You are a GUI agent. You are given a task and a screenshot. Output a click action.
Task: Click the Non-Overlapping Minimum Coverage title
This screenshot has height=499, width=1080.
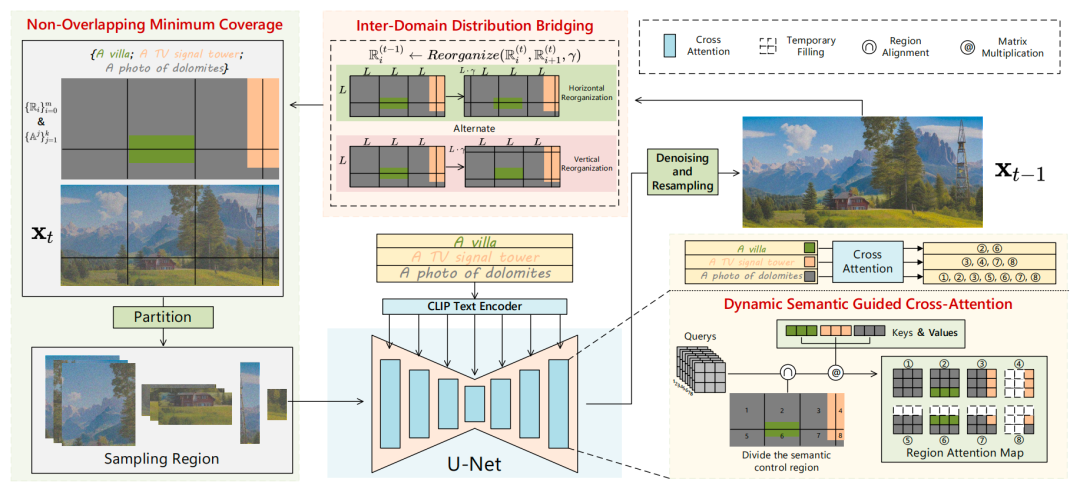152,20
